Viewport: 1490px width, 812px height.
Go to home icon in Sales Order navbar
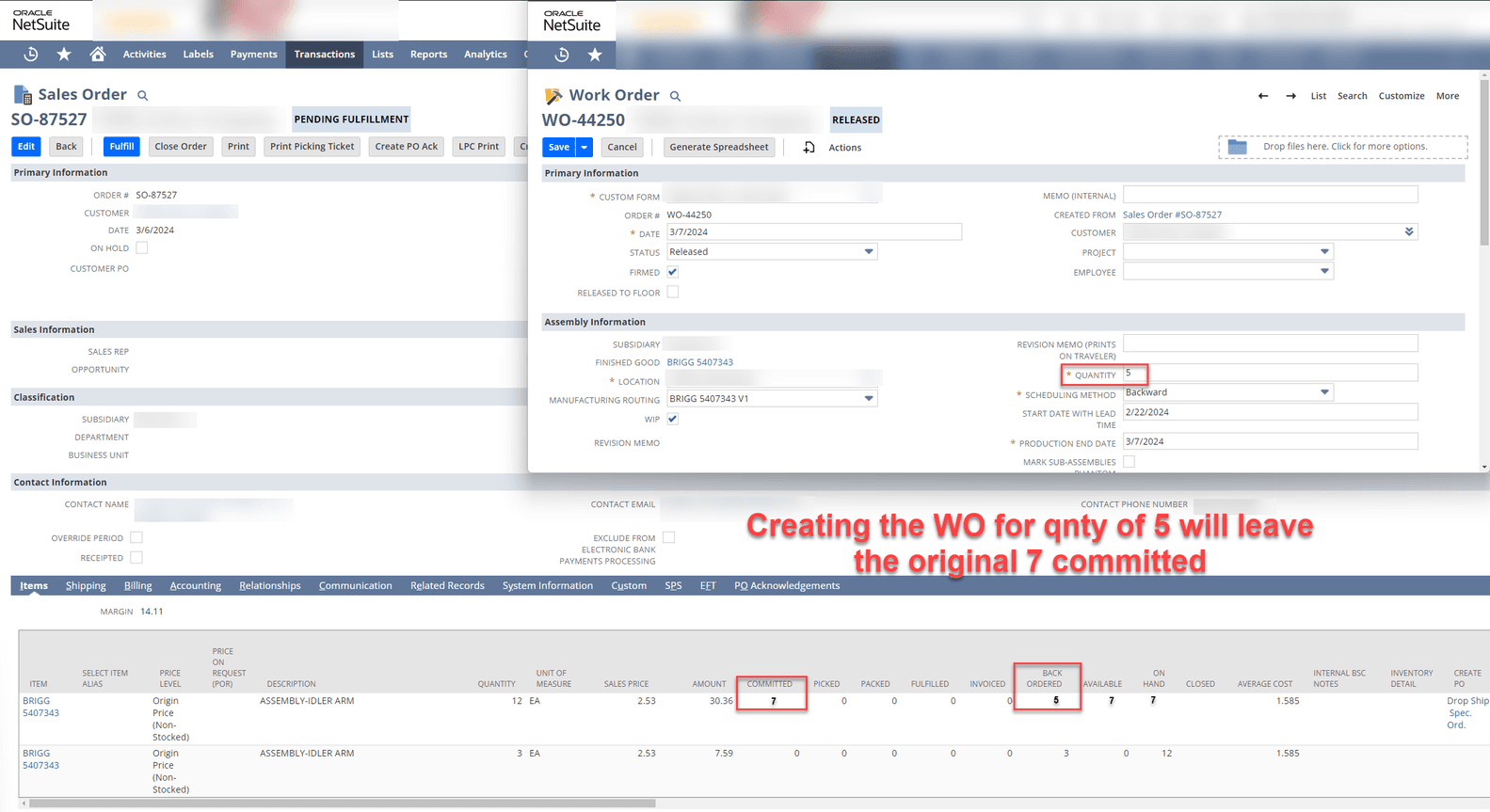[98, 55]
